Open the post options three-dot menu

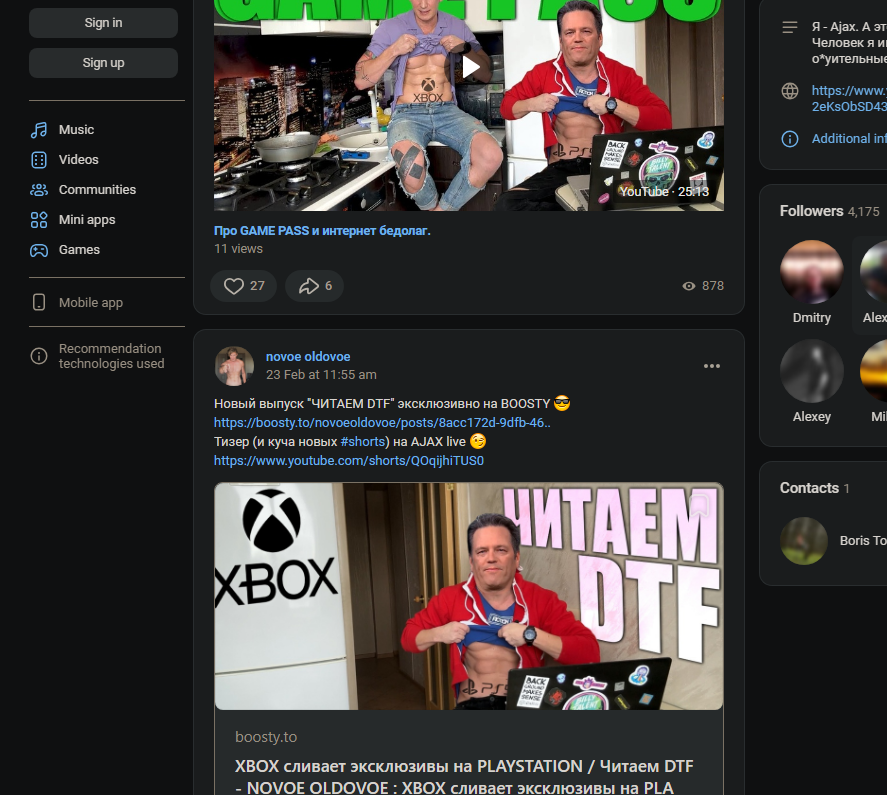(712, 366)
